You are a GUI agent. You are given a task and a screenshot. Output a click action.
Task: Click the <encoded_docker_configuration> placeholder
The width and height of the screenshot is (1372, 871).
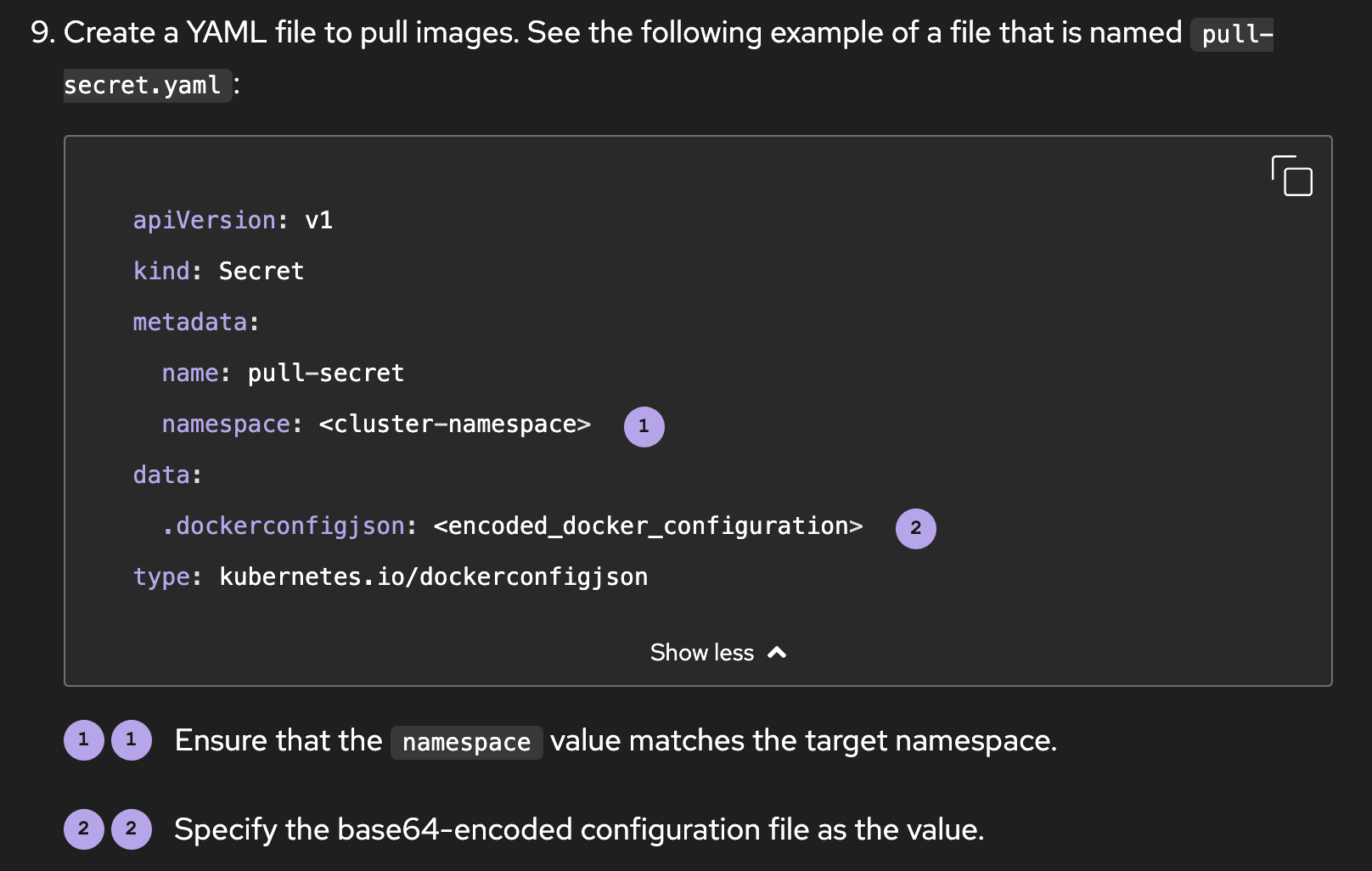tap(648, 526)
